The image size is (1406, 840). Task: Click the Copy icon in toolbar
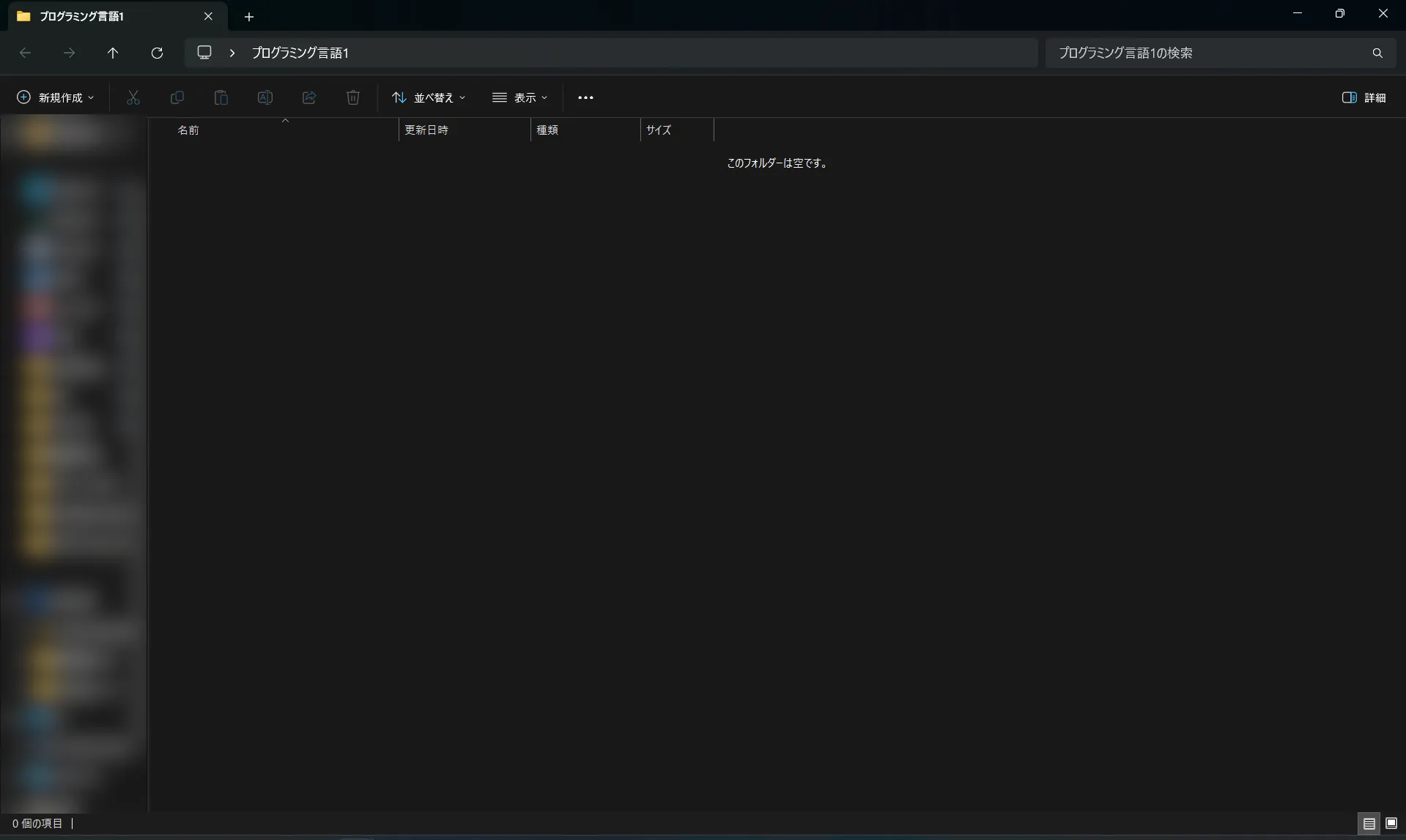point(177,97)
